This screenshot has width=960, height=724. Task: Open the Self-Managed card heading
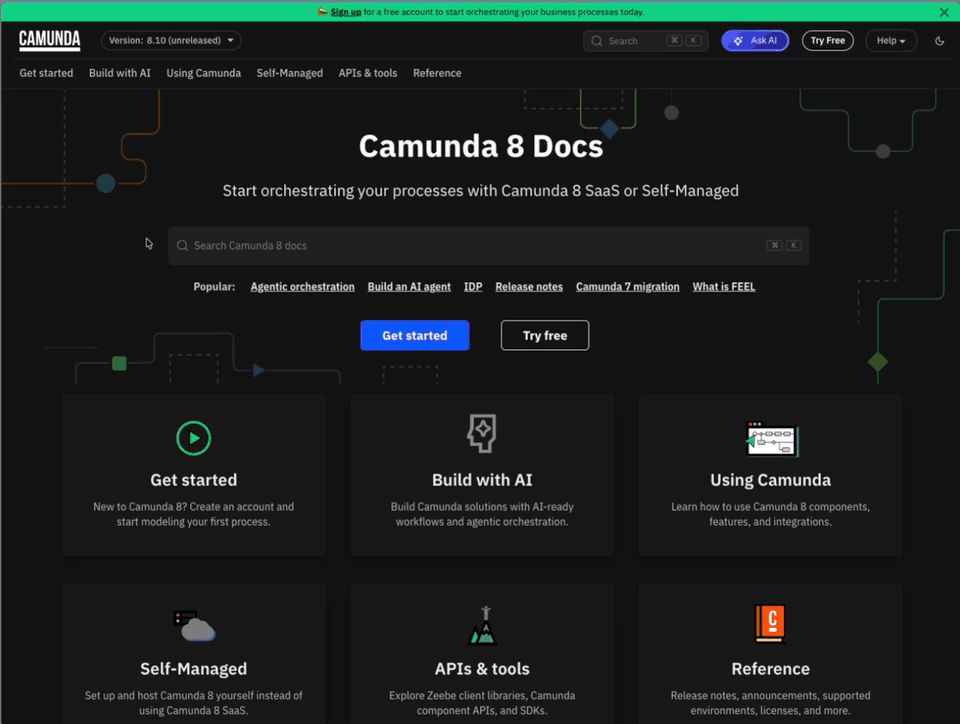click(193, 669)
